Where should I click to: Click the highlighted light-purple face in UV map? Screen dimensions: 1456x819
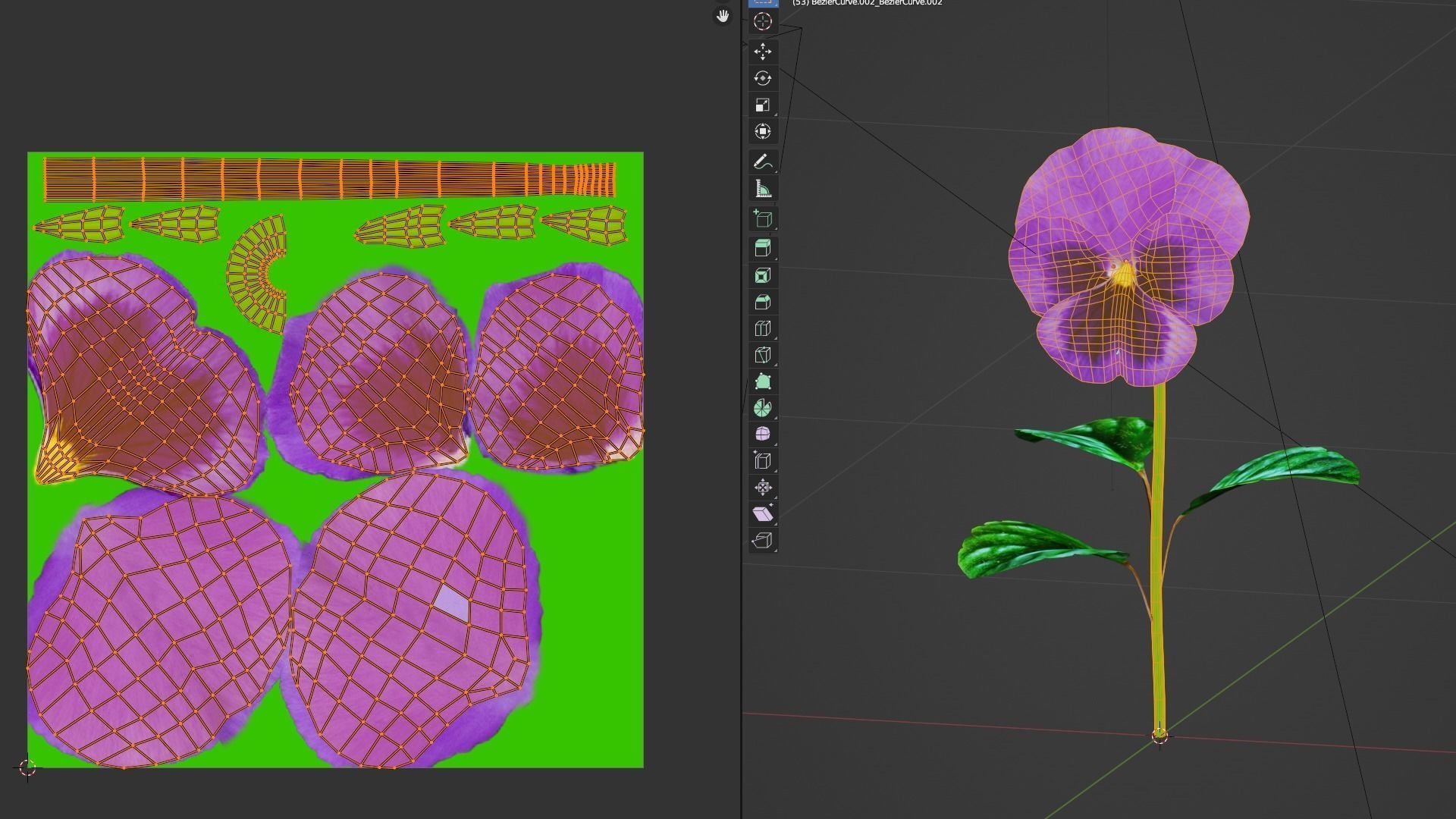[x=452, y=603]
